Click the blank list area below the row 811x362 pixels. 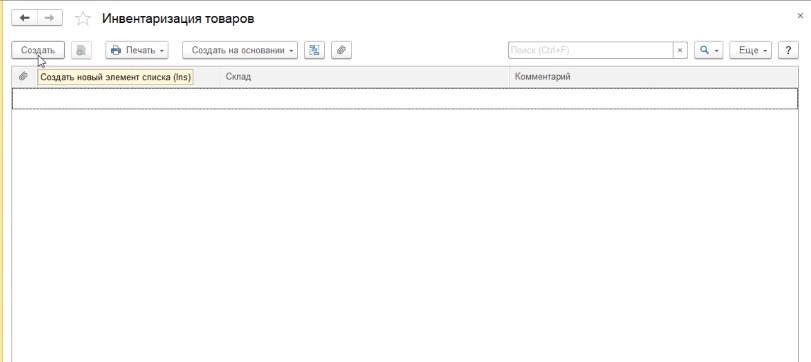point(405,235)
